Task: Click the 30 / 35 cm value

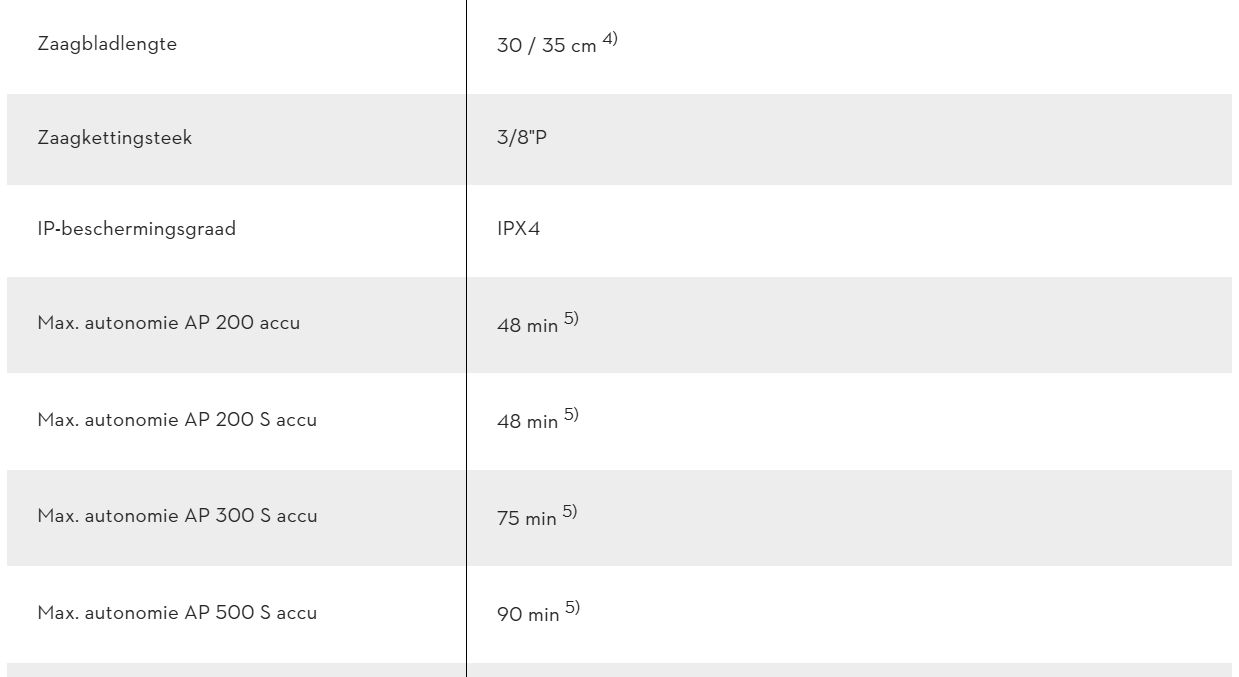Action: coord(546,47)
